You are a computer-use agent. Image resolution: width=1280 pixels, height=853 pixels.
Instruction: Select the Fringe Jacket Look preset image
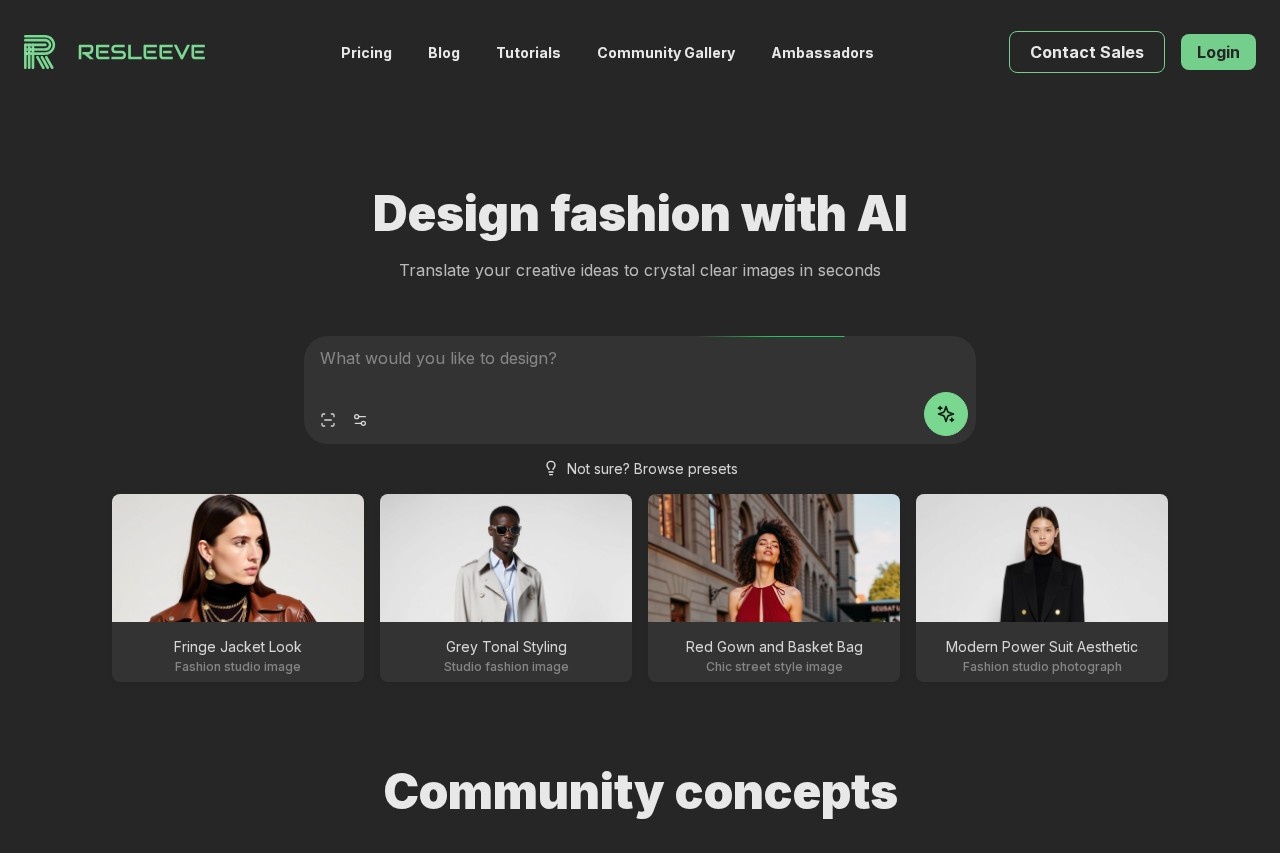coord(238,558)
